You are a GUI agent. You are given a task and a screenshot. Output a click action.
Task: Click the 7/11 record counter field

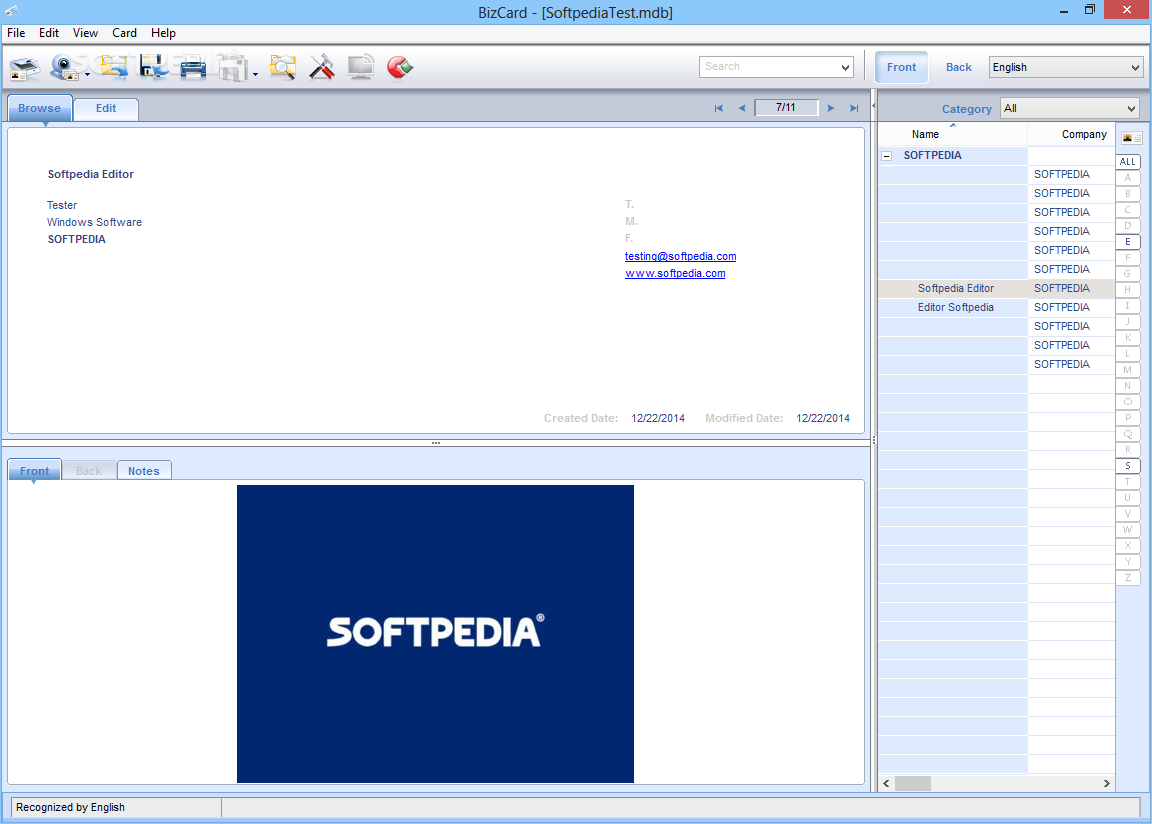786,107
